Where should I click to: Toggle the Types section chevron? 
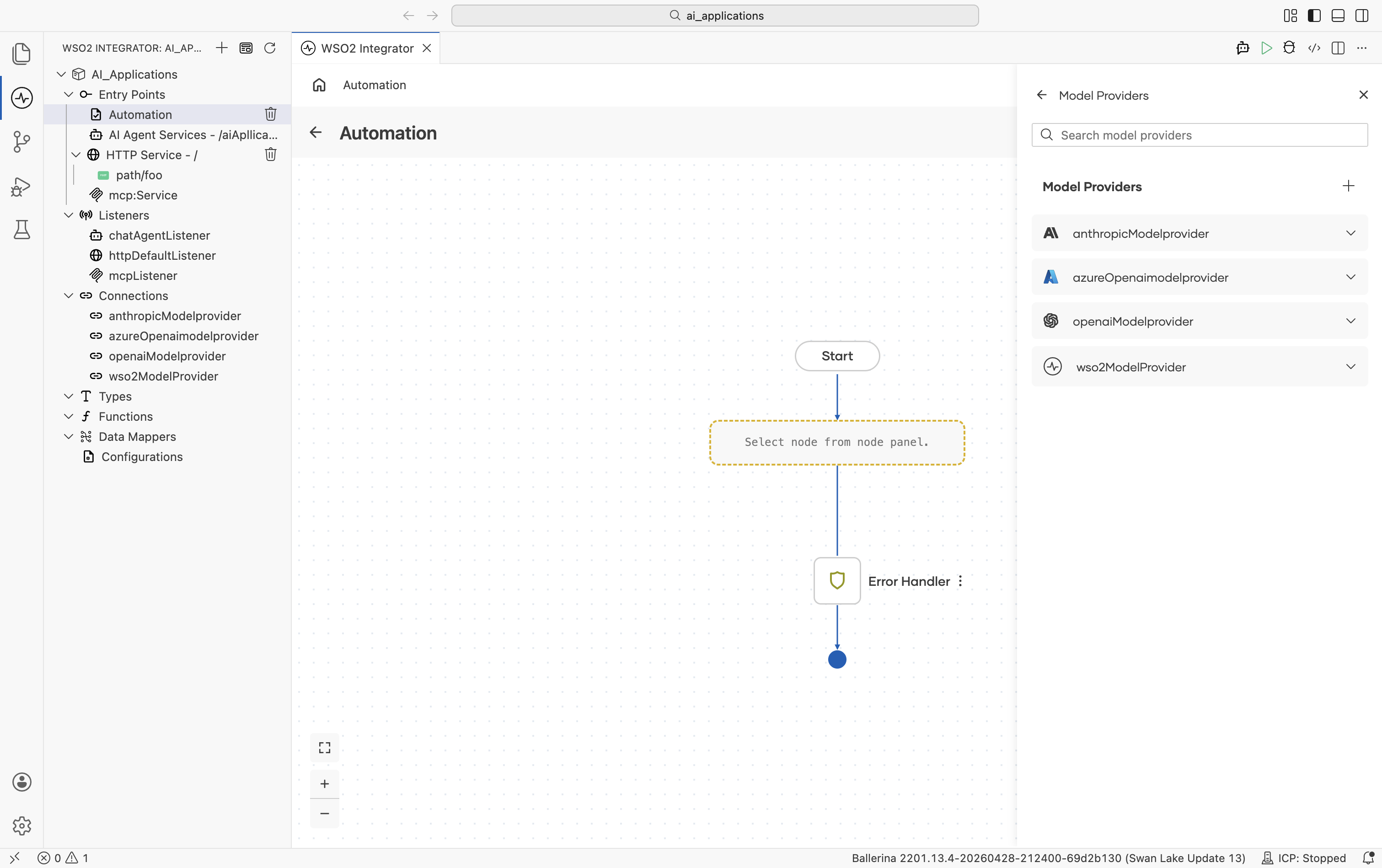click(x=68, y=396)
